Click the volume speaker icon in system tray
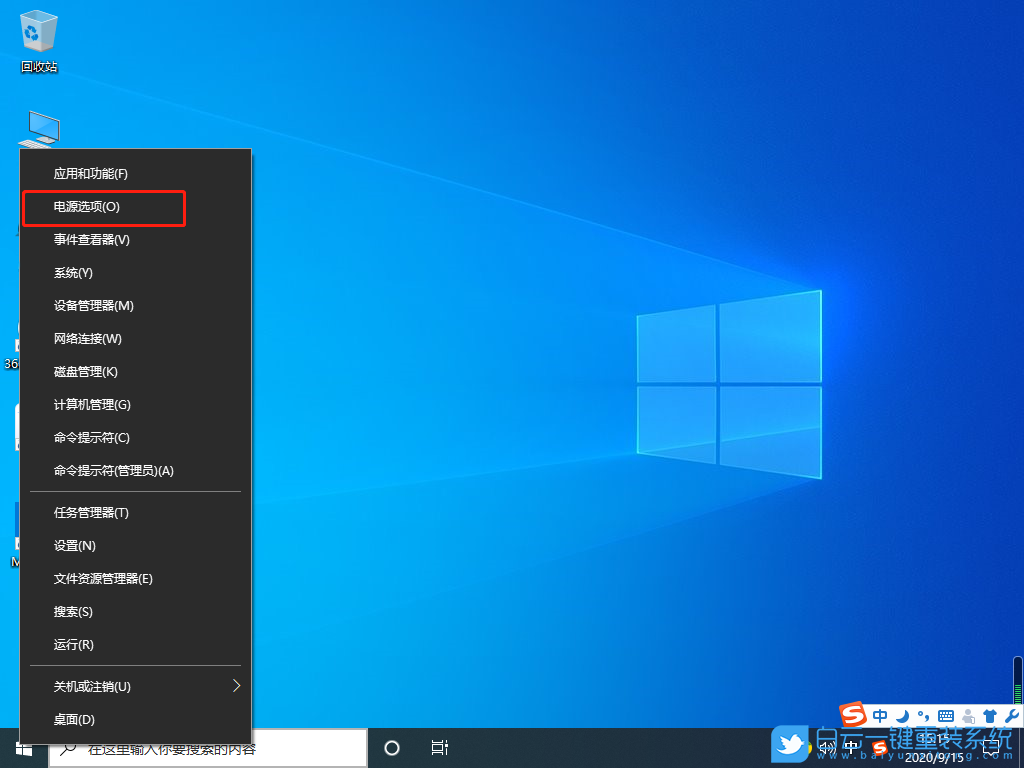This screenshot has height=768, width=1024. (x=826, y=747)
